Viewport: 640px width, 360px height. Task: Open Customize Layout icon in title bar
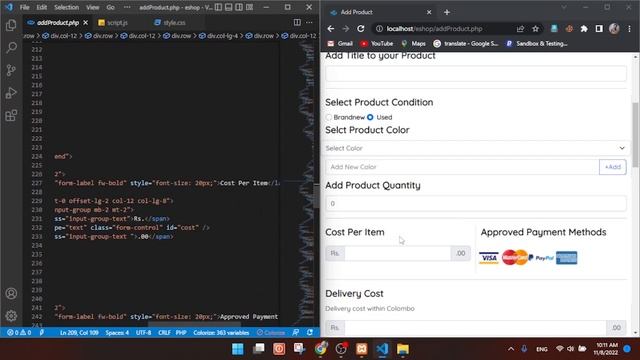[x=249, y=7]
